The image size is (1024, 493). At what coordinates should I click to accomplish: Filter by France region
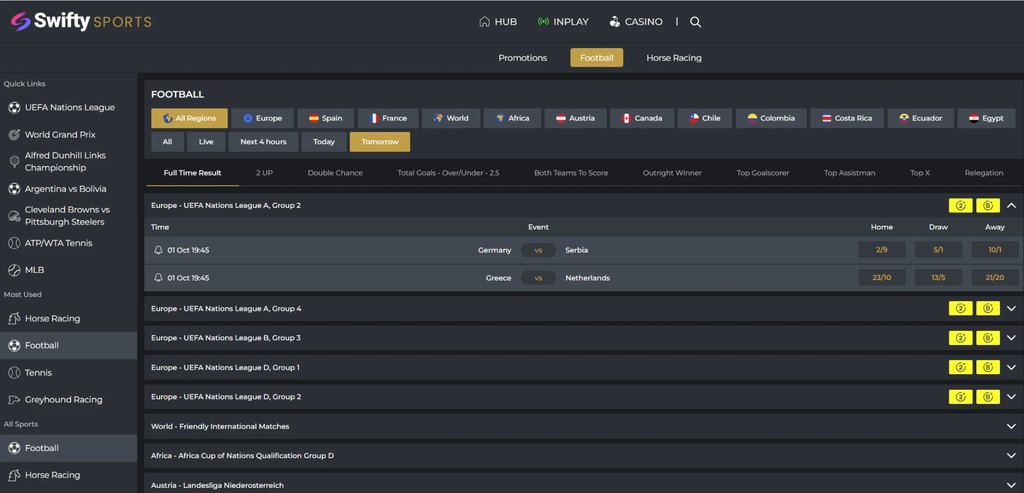pyautogui.click(x=388, y=118)
